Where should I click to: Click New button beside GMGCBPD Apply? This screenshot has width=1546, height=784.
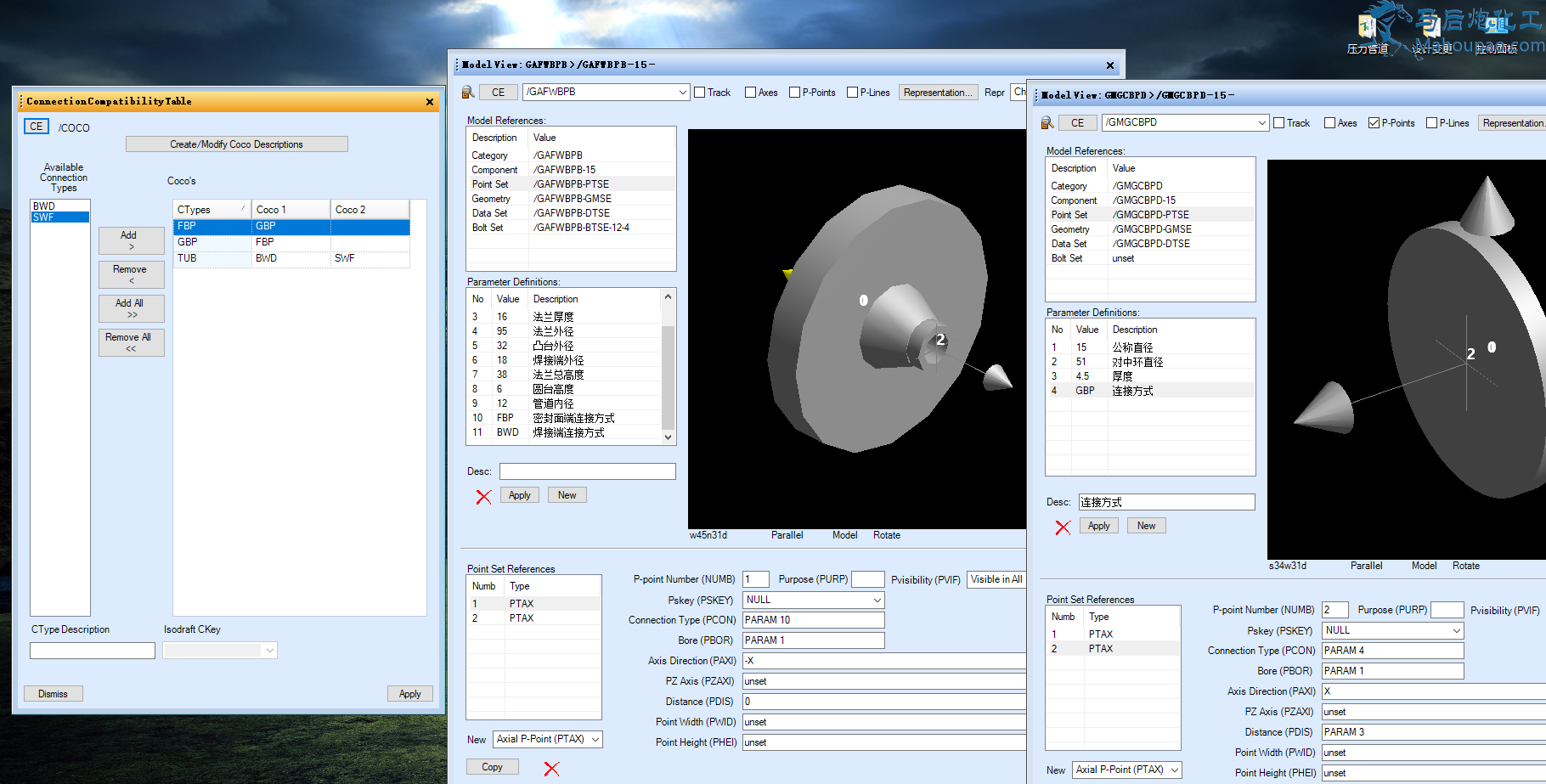click(x=1147, y=526)
